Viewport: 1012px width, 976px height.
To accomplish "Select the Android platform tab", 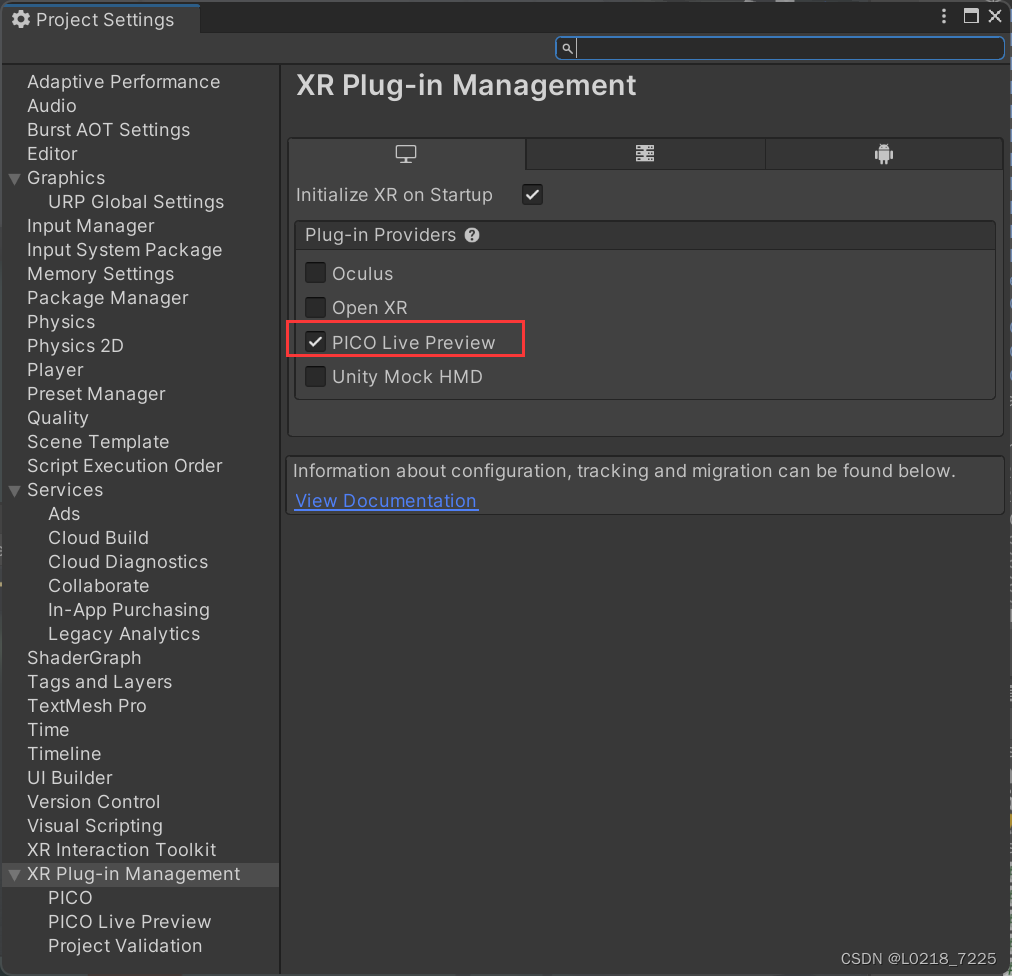I will point(883,153).
